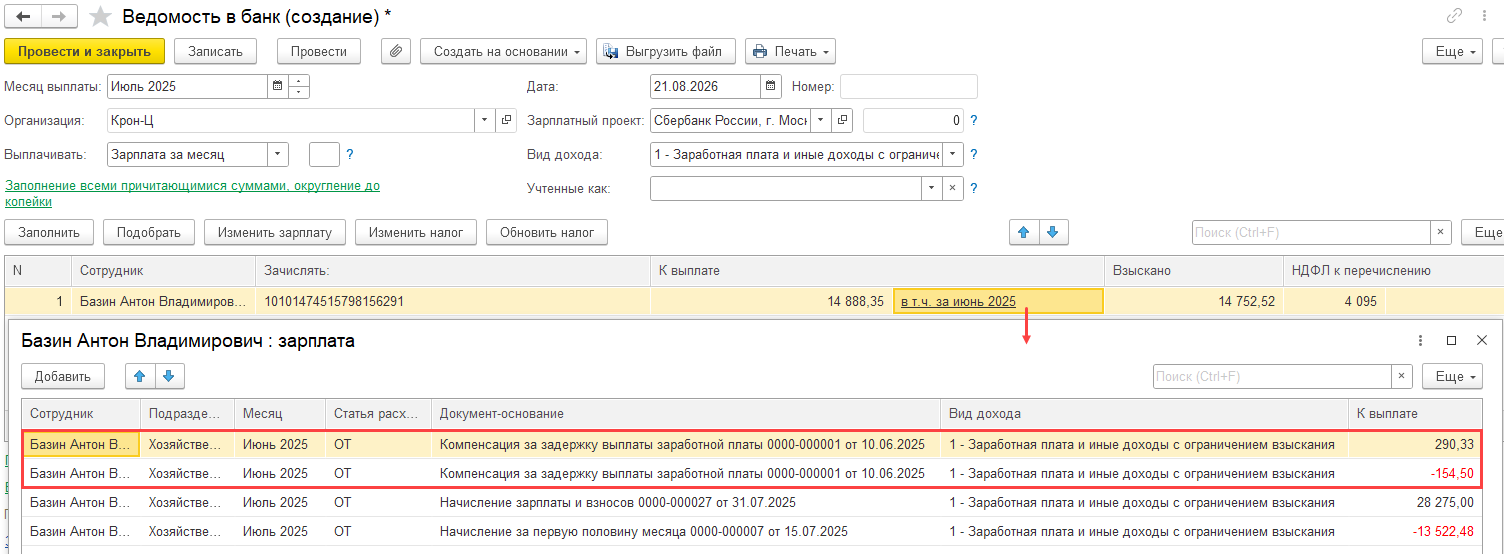Select popup row with amount 290,33
Image resolution: width=1504 pixels, height=554 pixels.
(751, 444)
